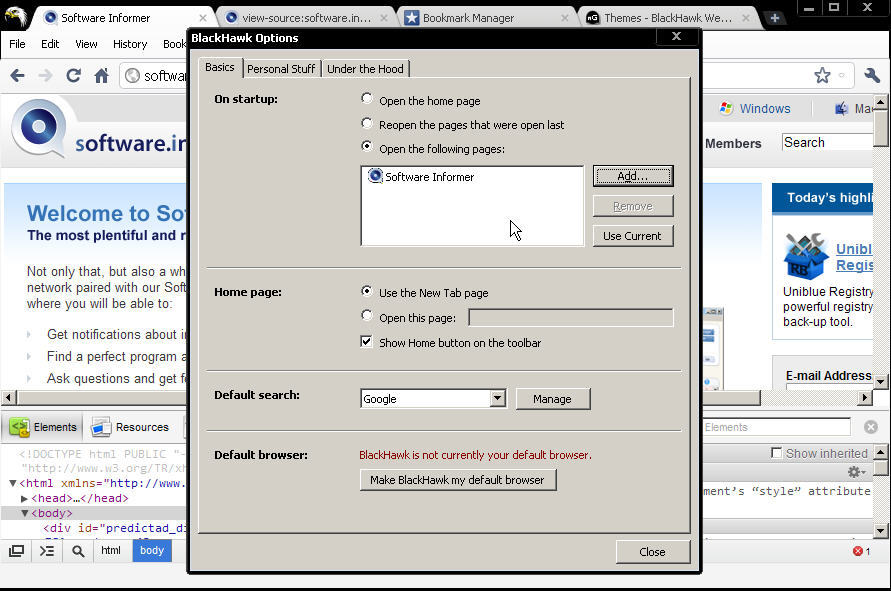Open the View menu
The width and height of the screenshot is (891, 591).
click(86, 44)
